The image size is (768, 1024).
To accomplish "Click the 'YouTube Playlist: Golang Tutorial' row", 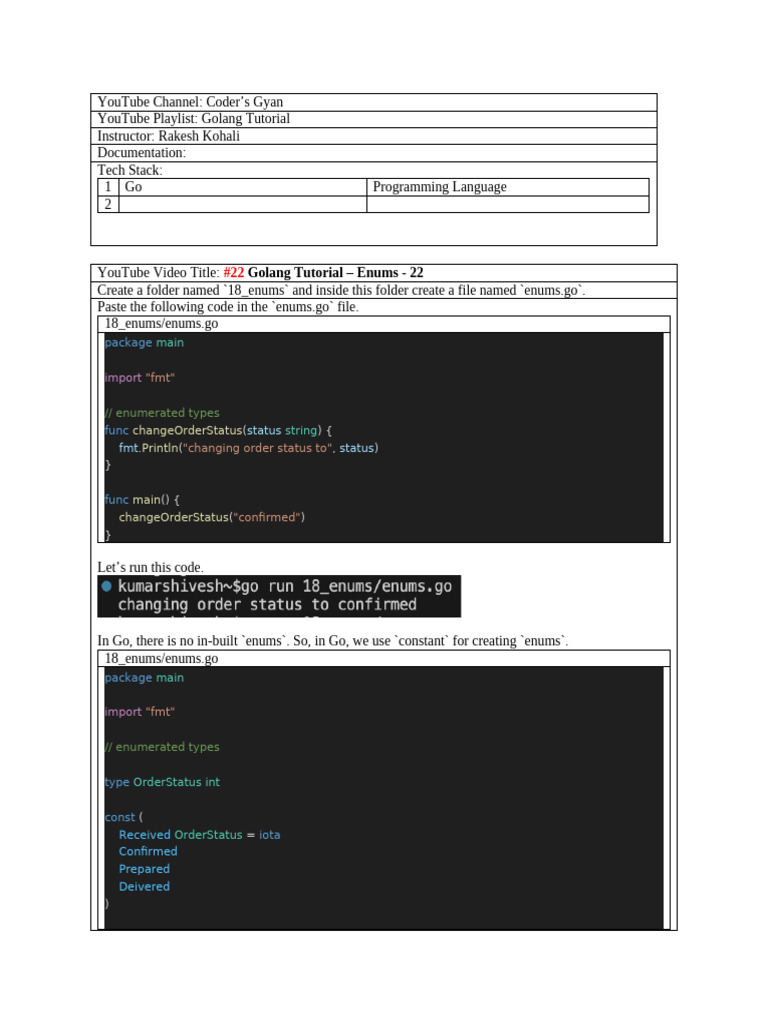I will [374, 119].
